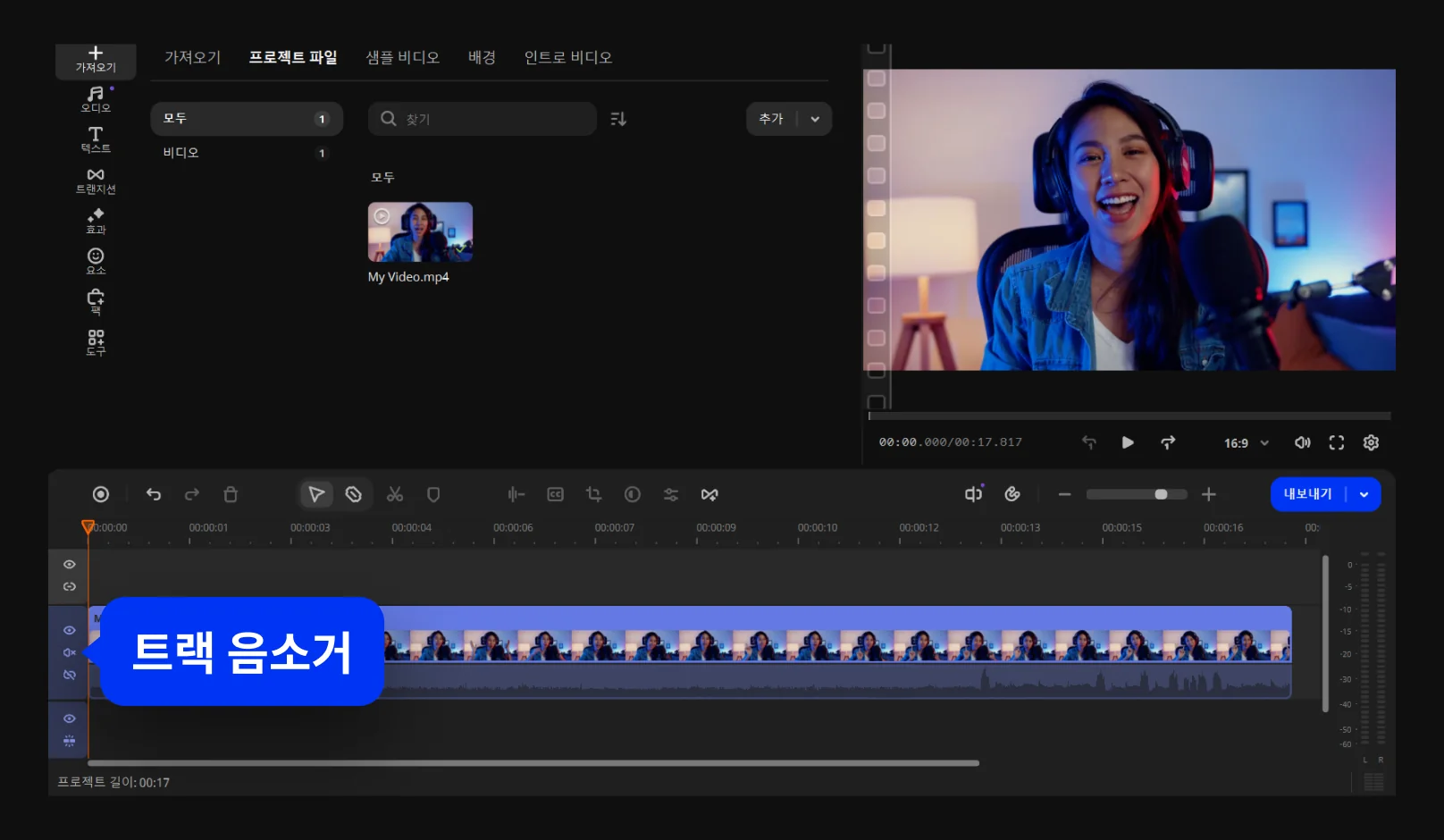Click the 내보내기 (export) button

(1307, 494)
